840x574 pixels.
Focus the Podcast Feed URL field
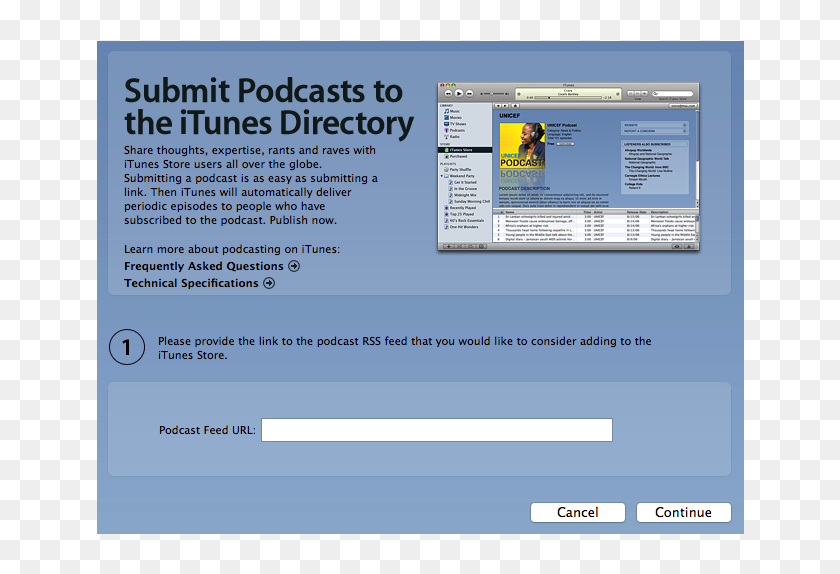pos(436,430)
